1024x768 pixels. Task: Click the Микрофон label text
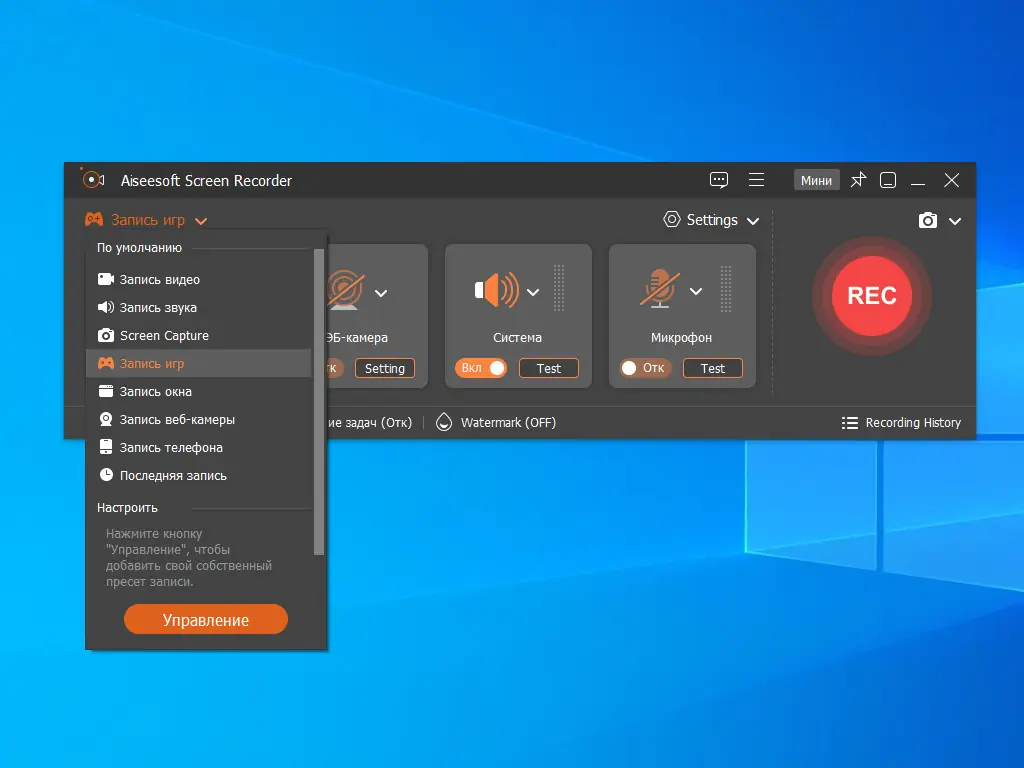pyautogui.click(x=681, y=338)
